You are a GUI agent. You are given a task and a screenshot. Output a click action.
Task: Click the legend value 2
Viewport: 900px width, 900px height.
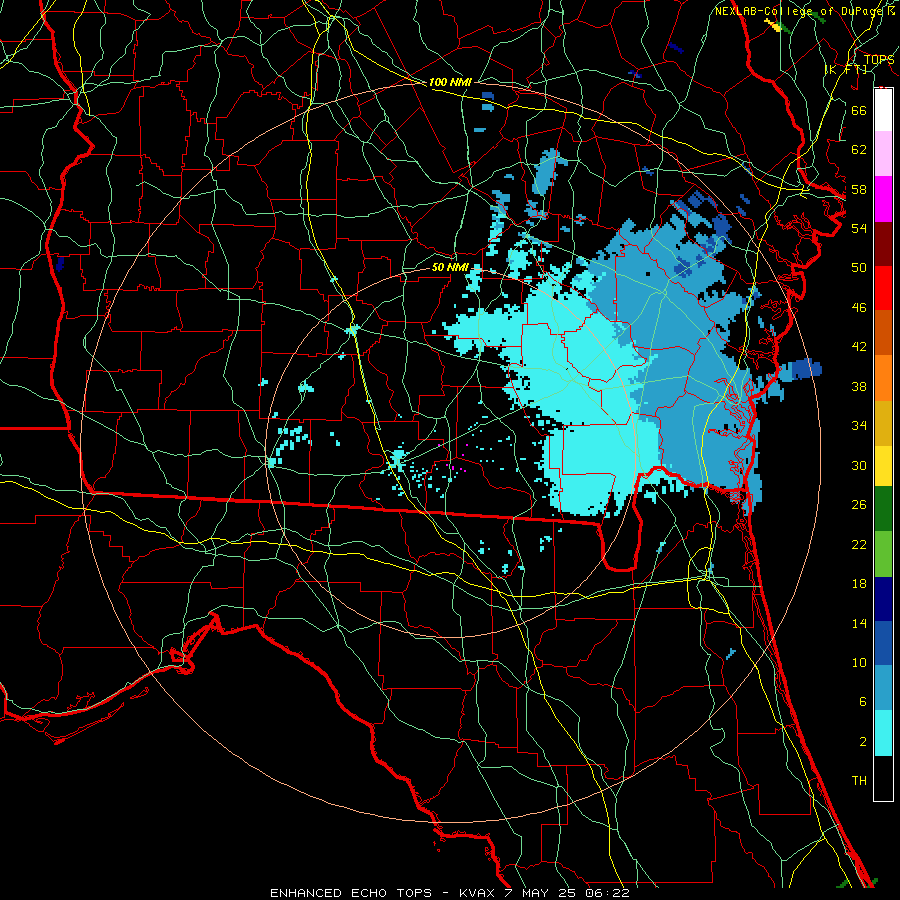click(863, 742)
